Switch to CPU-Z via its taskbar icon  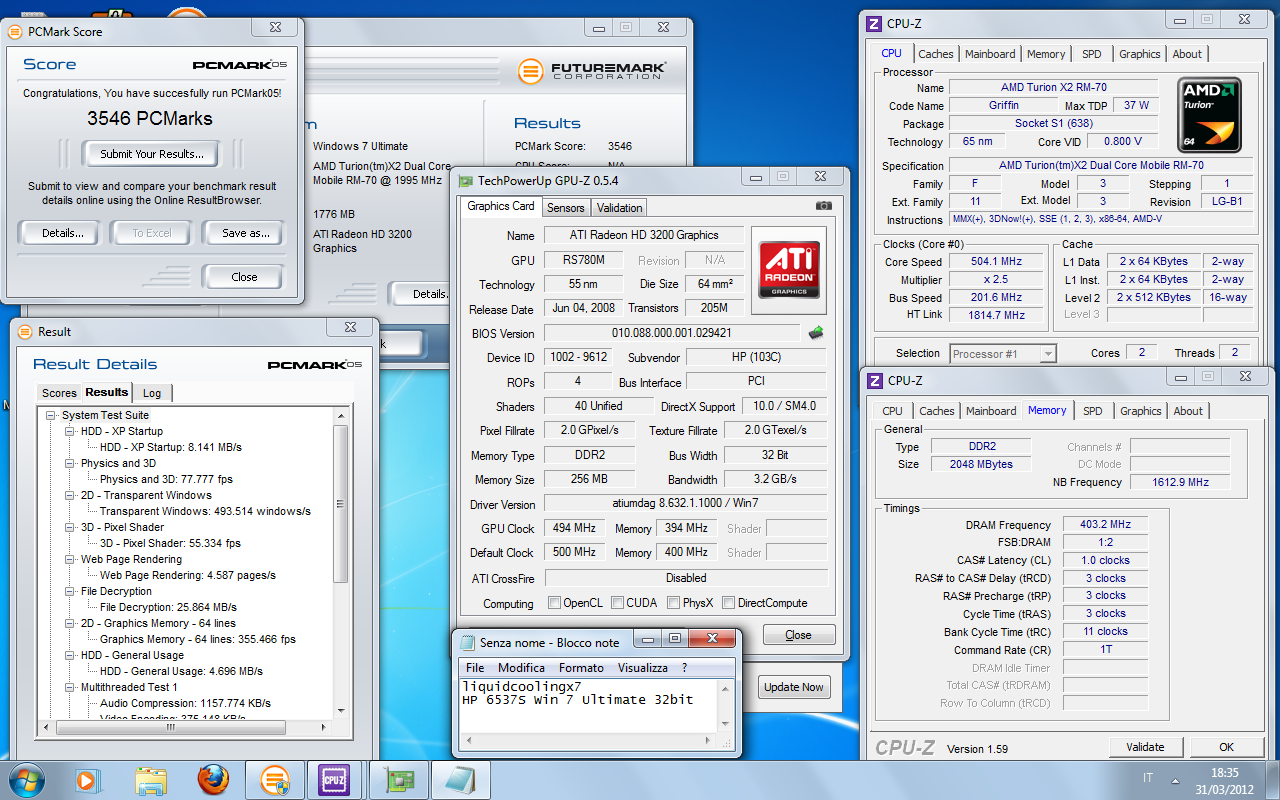pyautogui.click(x=333, y=779)
